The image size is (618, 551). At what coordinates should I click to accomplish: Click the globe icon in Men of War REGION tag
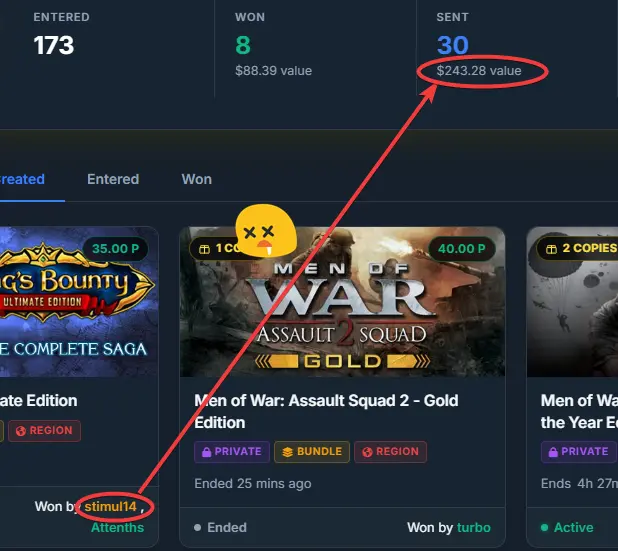[x=367, y=452]
